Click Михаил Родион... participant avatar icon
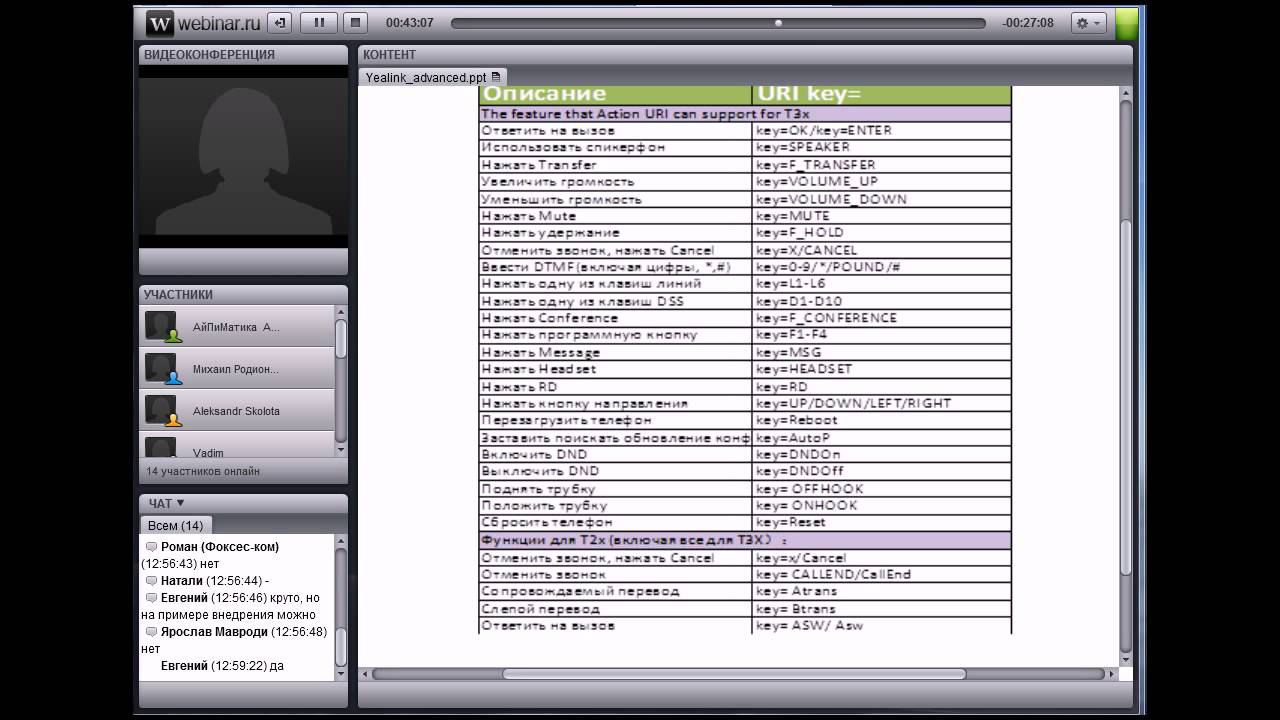This screenshot has width=1280, height=720. click(x=162, y=369)
